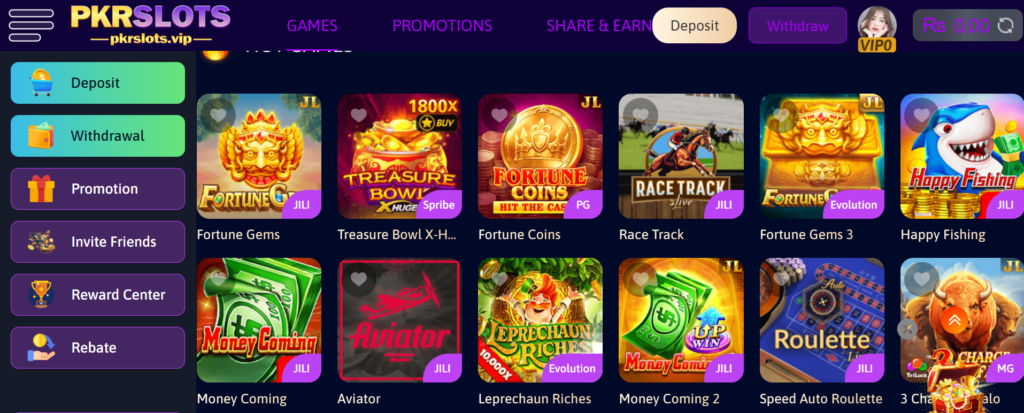Refresh the Rs balance with reload icon
This screenshot has width=1024, height=413.
1005,26
